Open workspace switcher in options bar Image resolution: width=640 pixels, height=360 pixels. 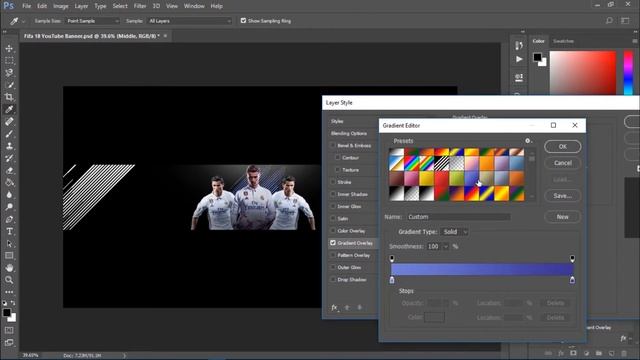click(x=625, y=21)
